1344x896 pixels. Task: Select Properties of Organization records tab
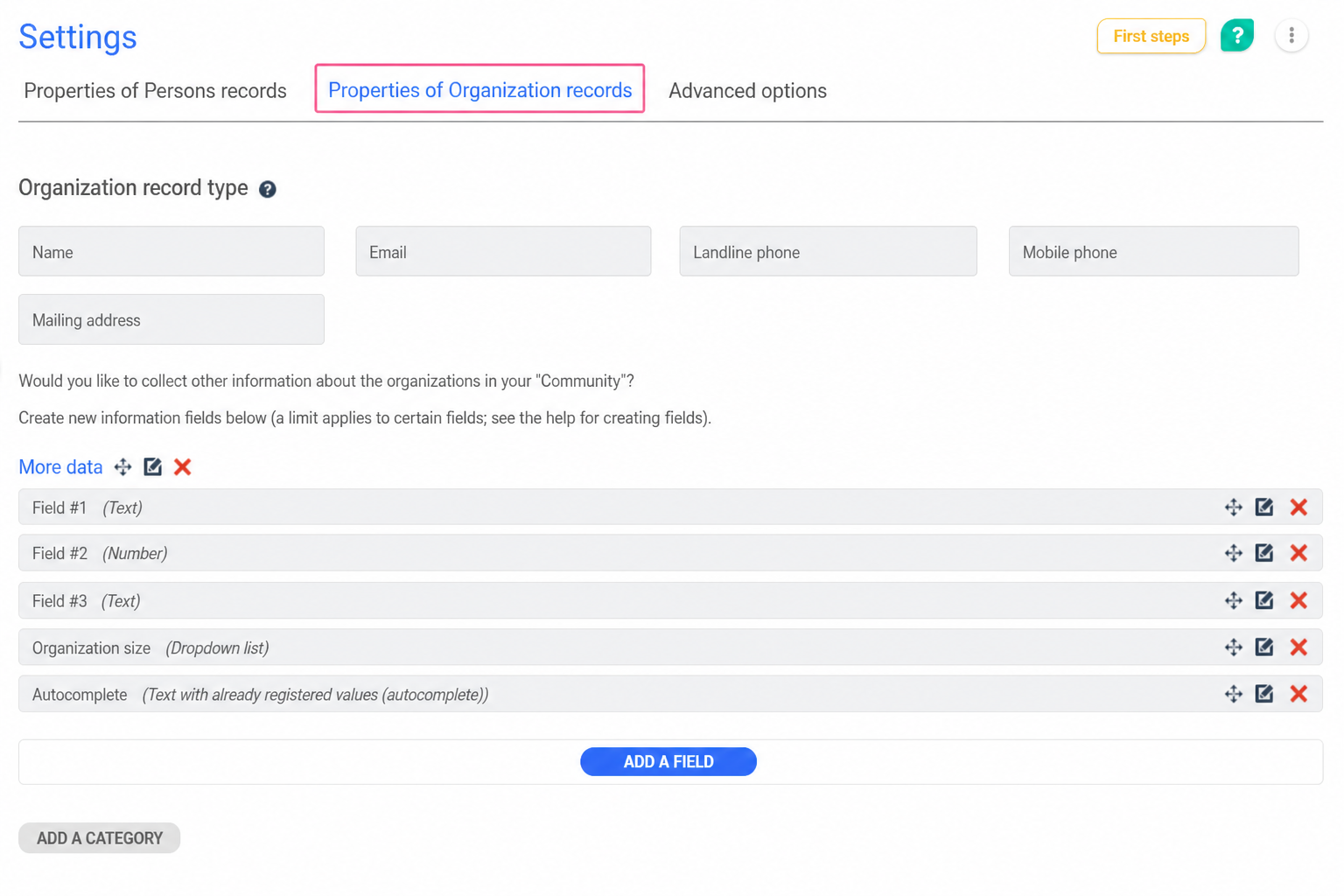point(479,89)
